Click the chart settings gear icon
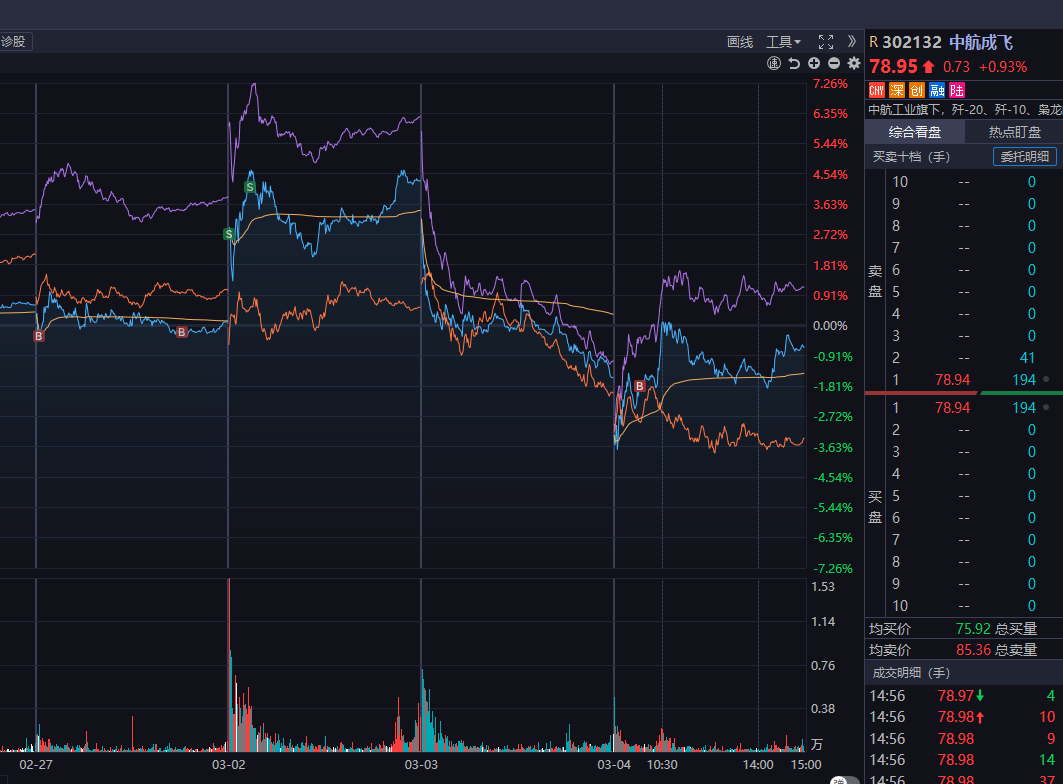This screenshot has width=1063, height=784. click(853, 63)
